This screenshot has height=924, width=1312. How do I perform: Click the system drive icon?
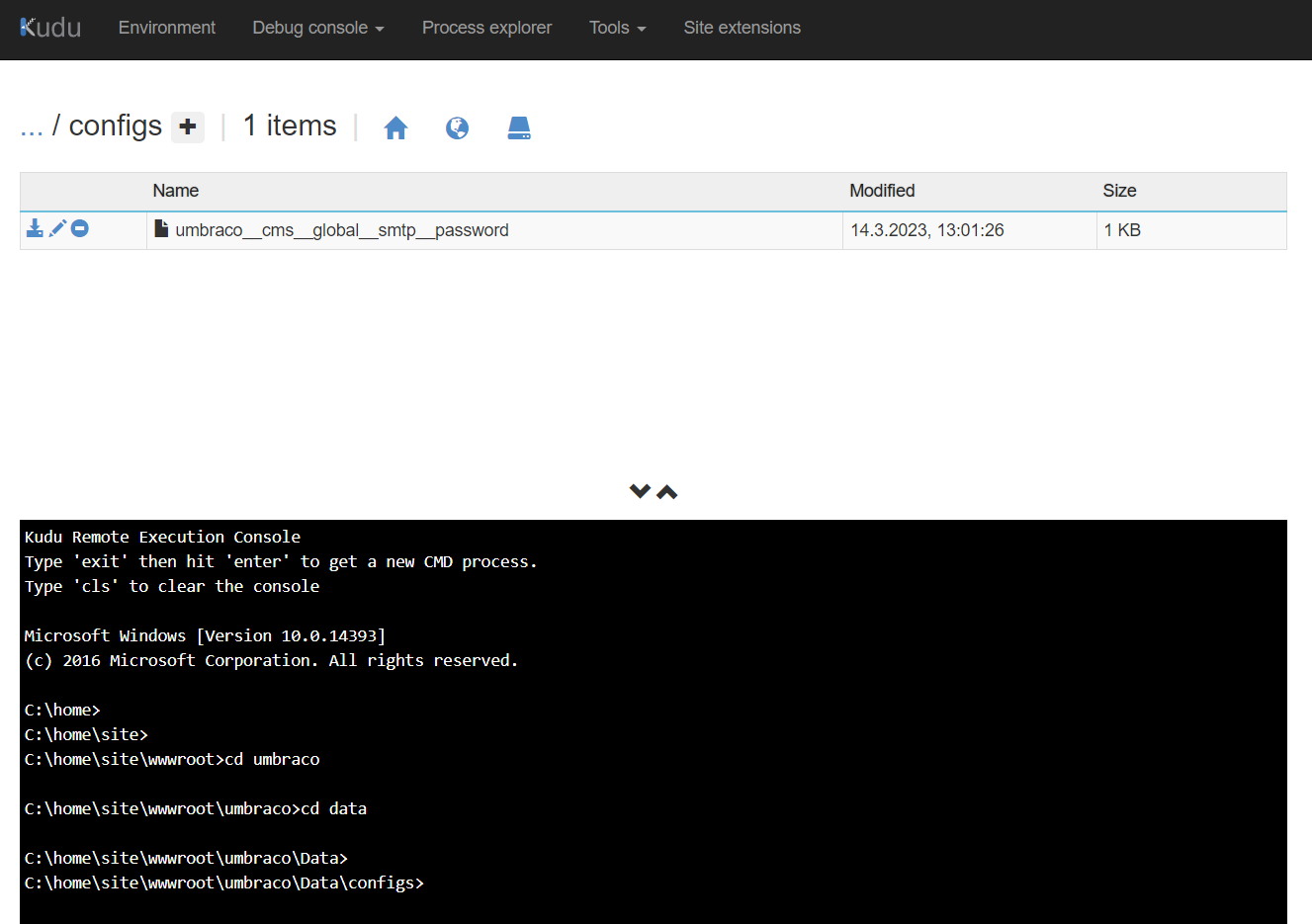click(x=519, y=127)
